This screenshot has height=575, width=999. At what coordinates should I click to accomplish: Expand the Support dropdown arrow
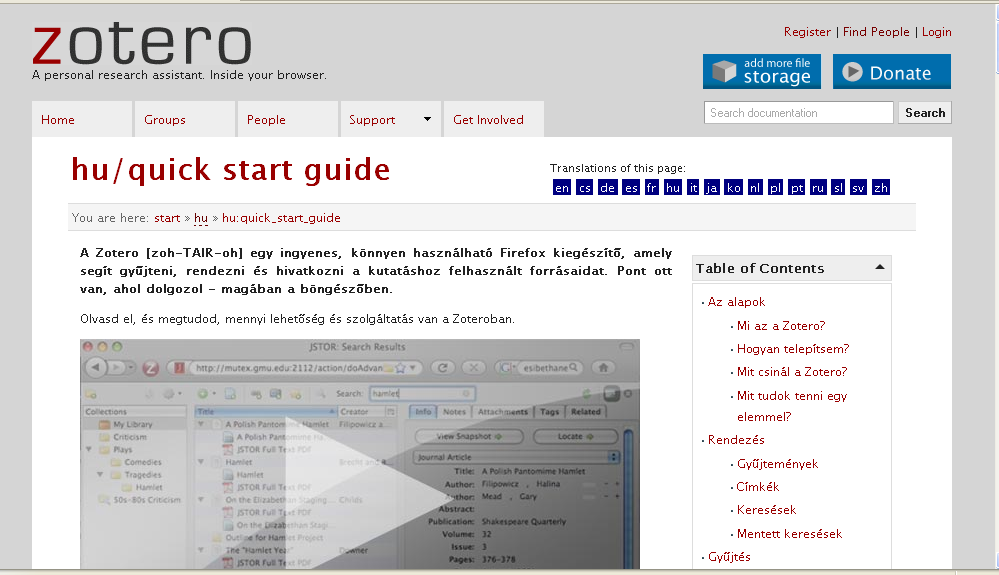click(428, 119)
